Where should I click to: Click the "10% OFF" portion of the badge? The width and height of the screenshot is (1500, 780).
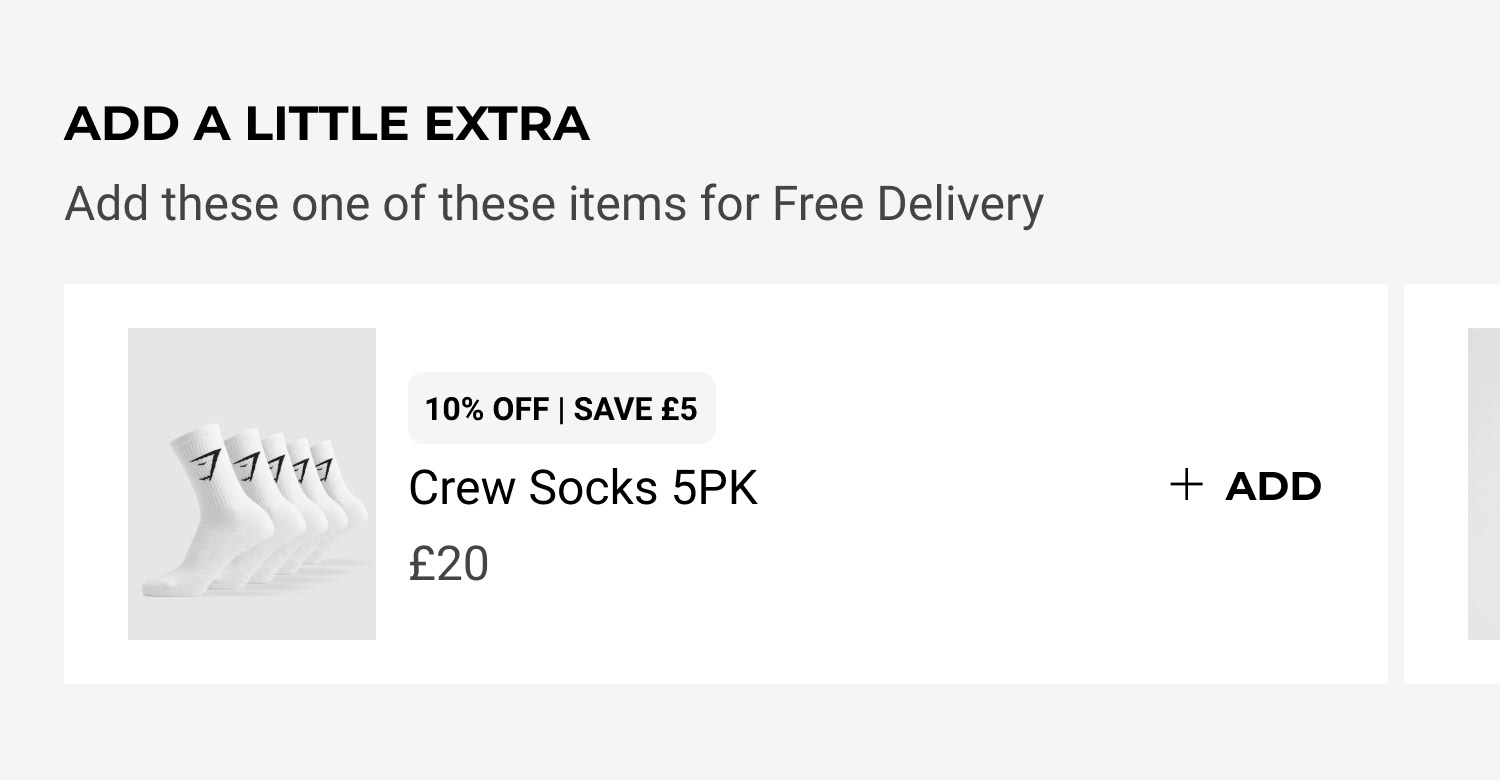[x=487, y=408]
